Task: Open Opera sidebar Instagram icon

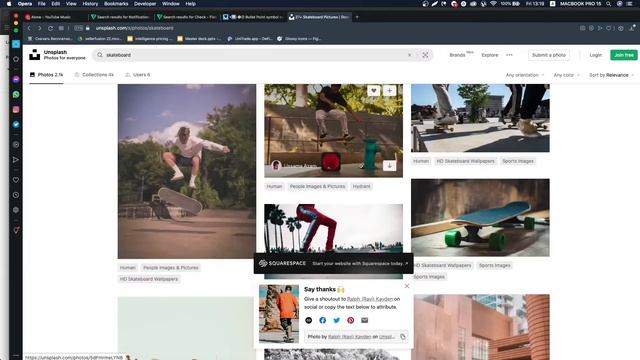Action: [x=16, y=109]
